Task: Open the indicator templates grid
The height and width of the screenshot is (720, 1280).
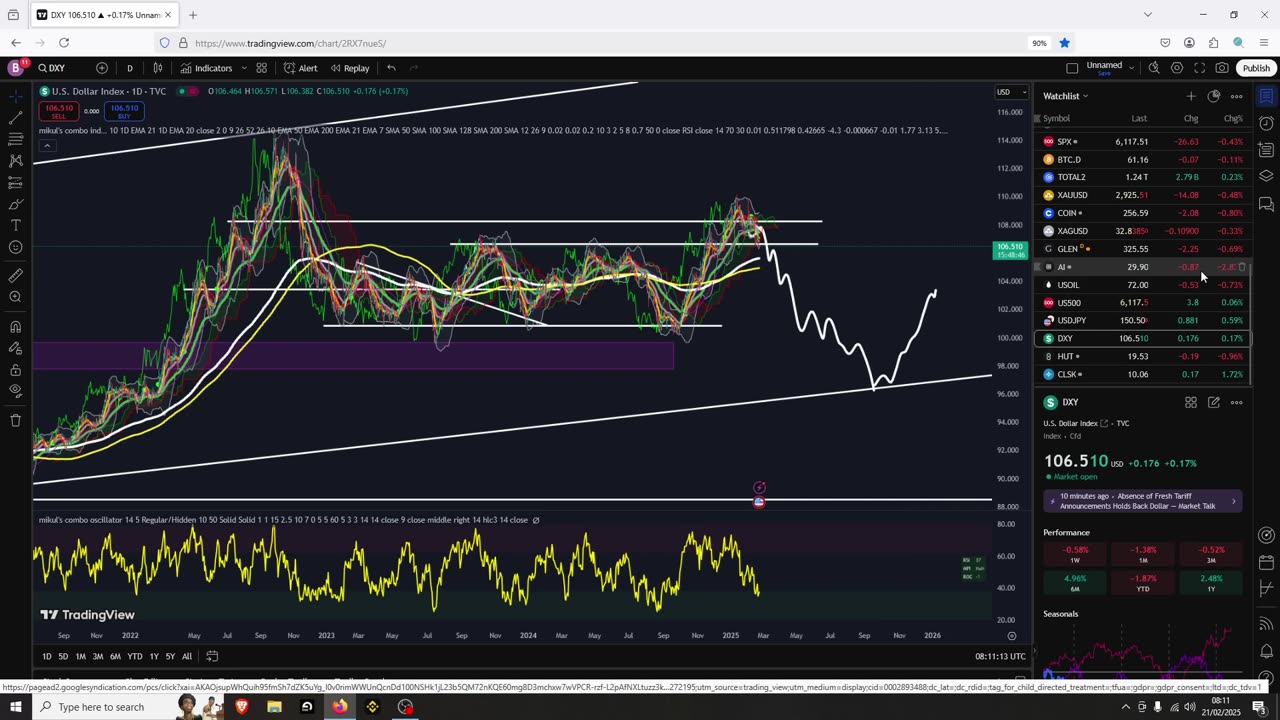Action: coord(261,68)
